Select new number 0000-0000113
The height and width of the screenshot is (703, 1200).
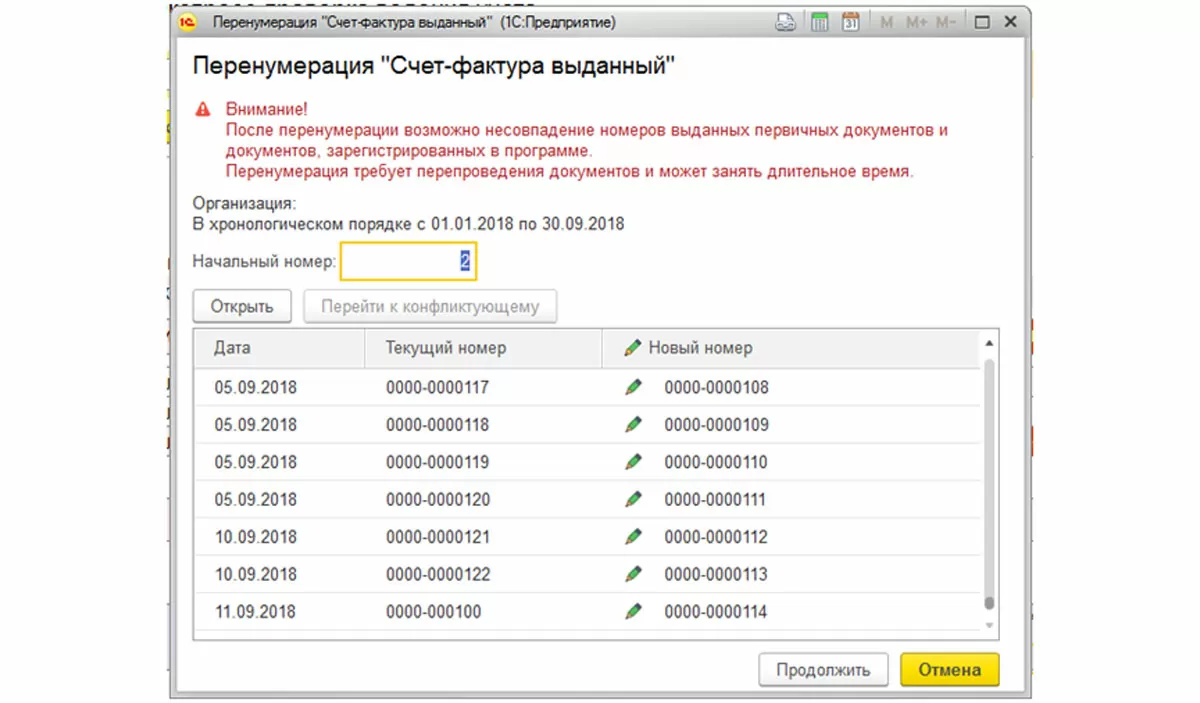(716, 574)
